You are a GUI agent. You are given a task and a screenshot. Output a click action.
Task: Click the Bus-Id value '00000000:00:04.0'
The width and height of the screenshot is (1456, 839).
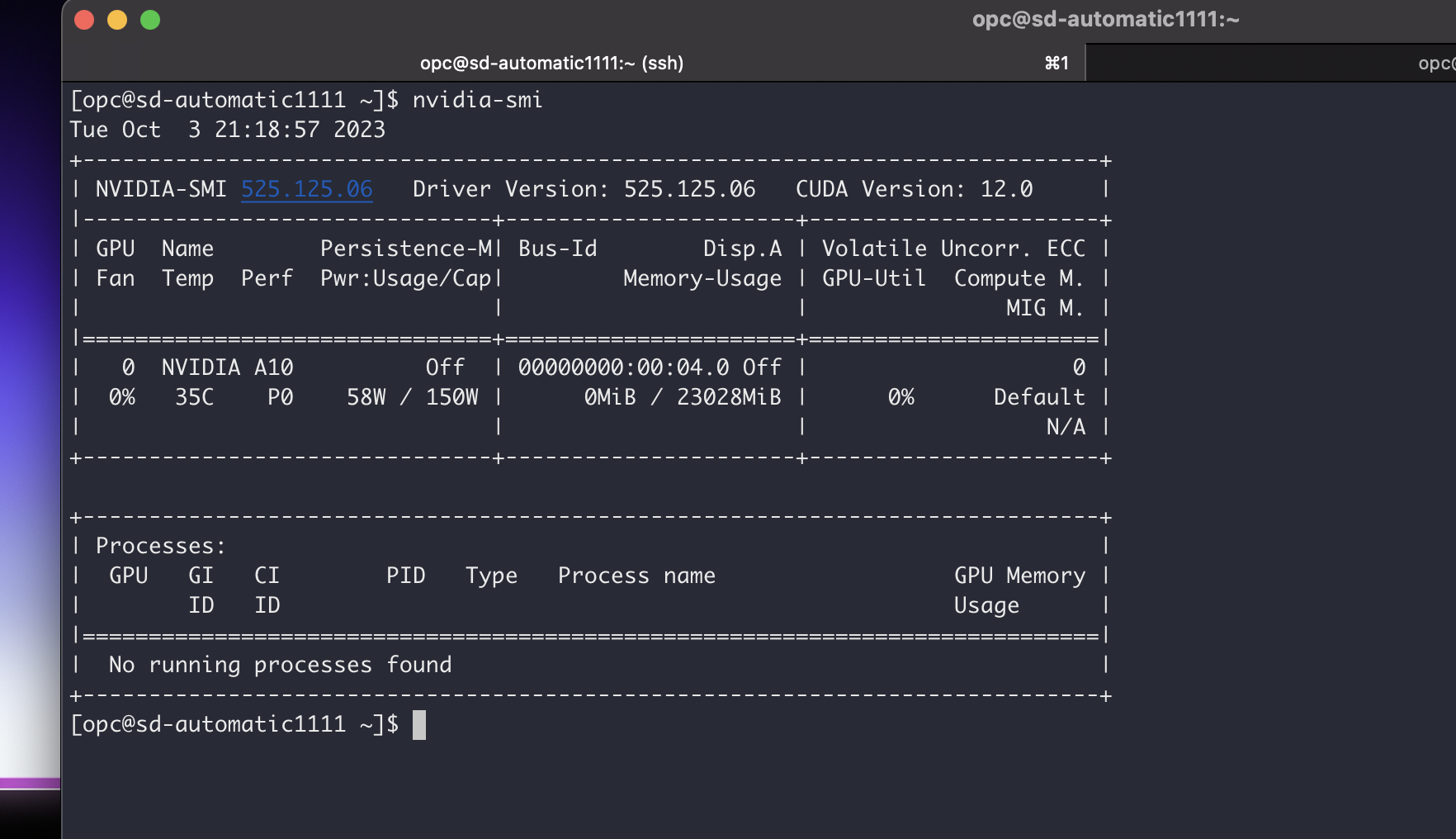click(x=624, y=367)
